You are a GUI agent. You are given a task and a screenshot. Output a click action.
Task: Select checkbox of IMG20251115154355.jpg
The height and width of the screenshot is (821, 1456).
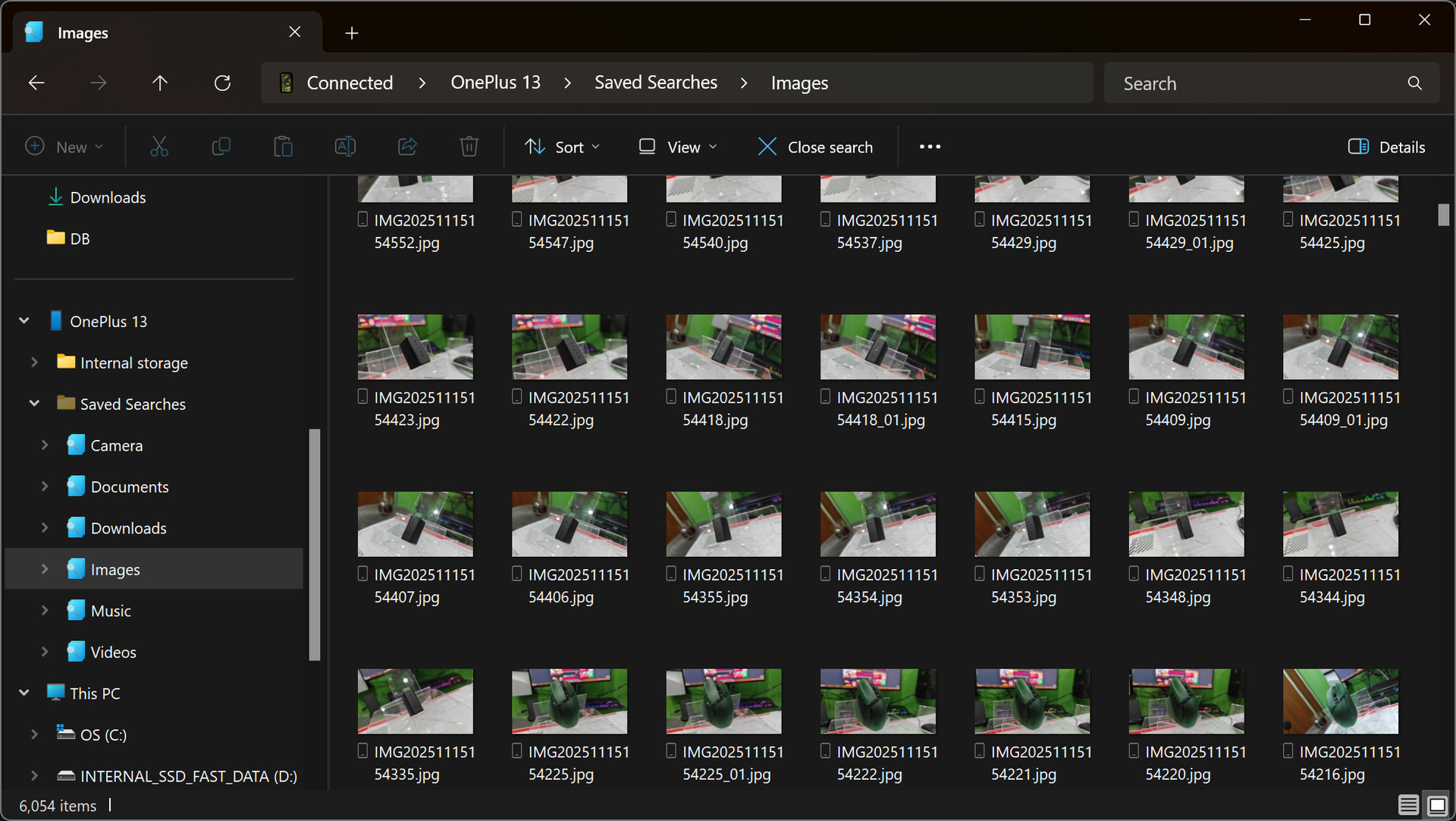coord(671,574)
